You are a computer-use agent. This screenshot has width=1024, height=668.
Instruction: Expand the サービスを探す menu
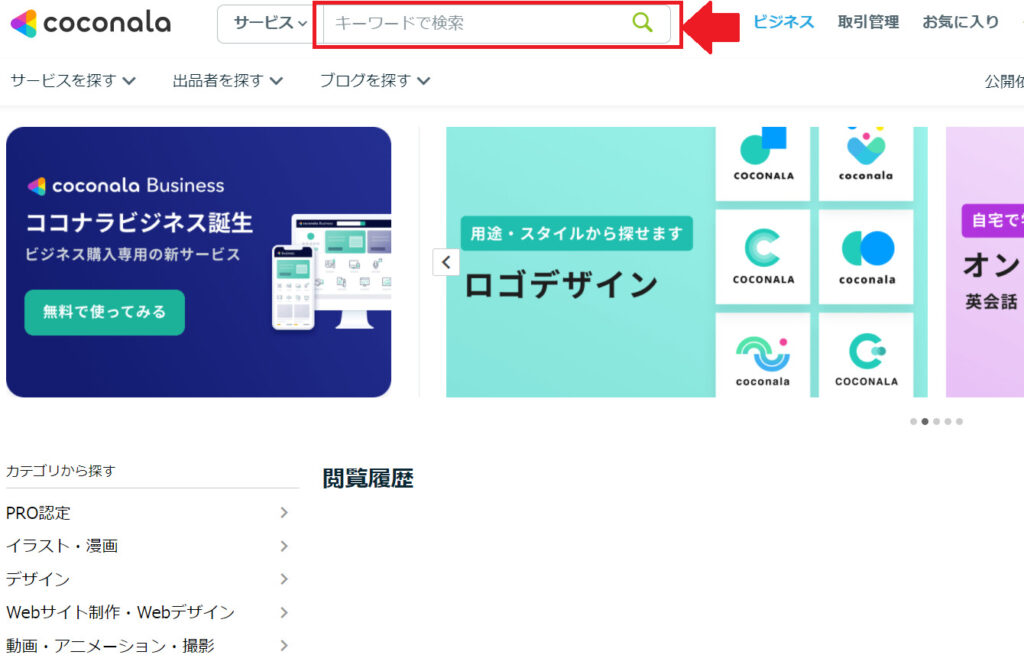tap(73, 80)
